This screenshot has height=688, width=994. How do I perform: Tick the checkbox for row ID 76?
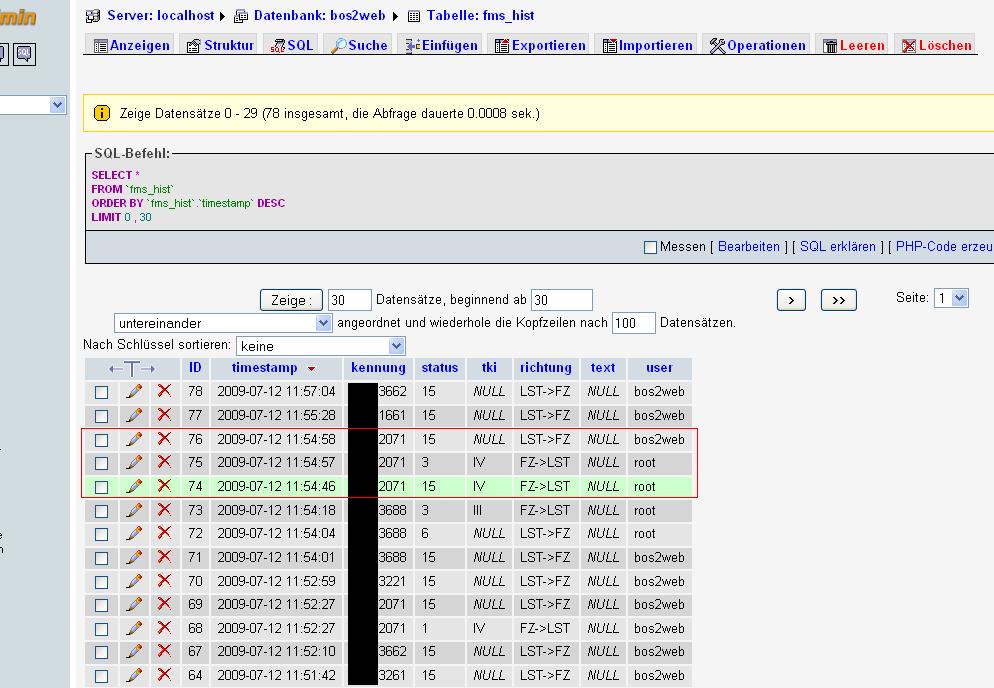(x=101, y=440)
